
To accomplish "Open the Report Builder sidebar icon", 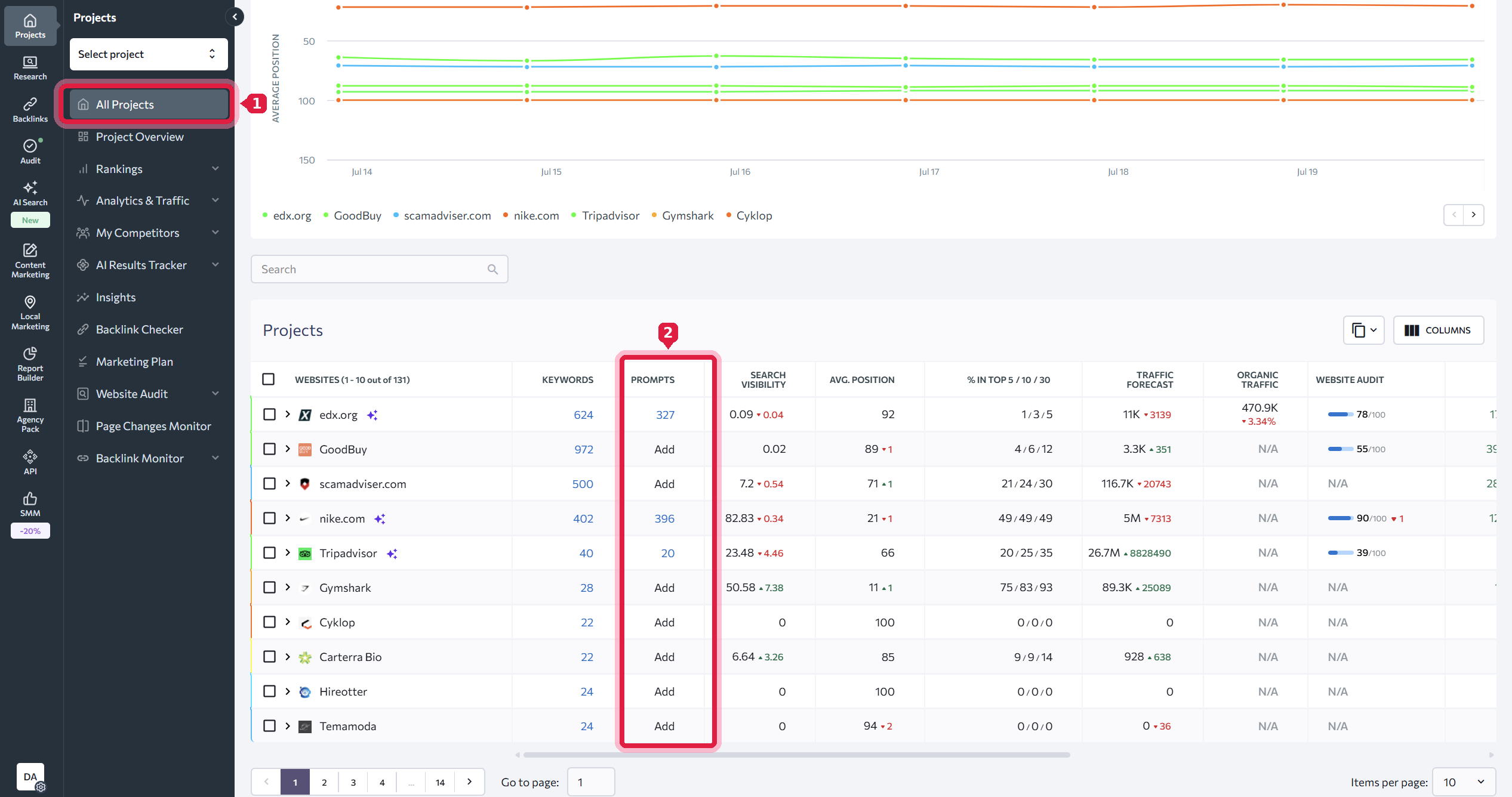I will point(30,364).
